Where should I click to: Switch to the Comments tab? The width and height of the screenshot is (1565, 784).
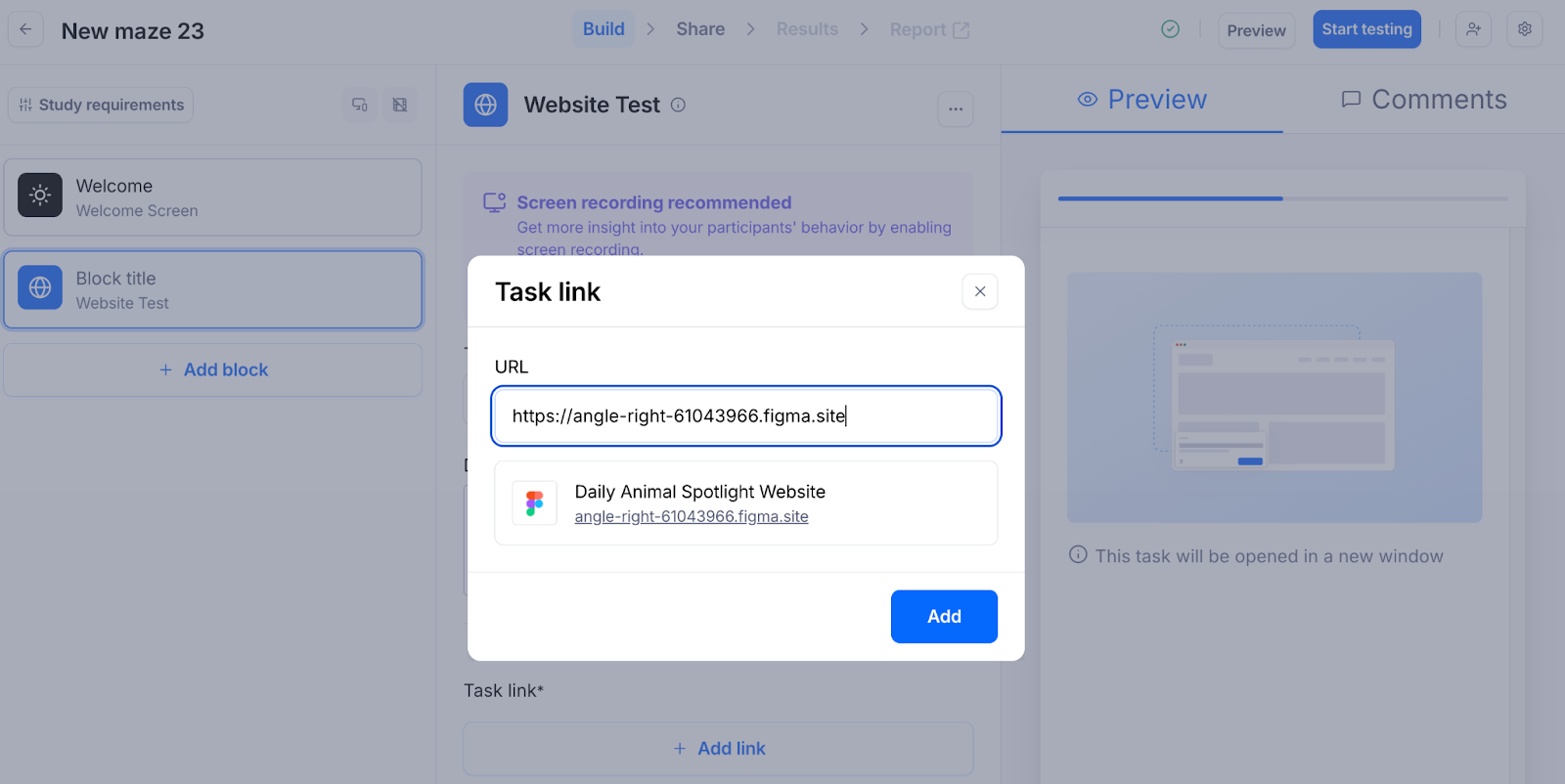click(1423, 100)
